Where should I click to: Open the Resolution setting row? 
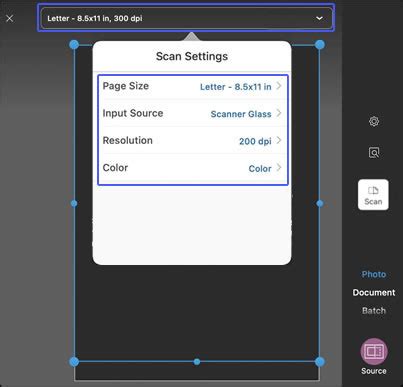(193, 141)
